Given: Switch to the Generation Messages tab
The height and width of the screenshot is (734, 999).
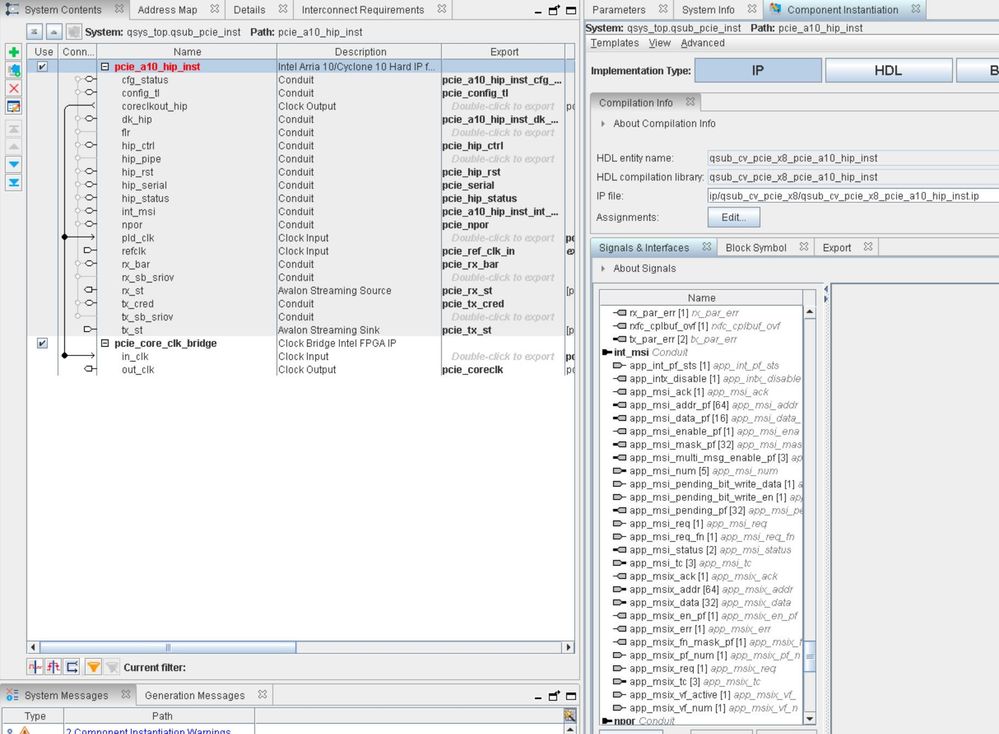Looking at the screenshot, I should click(x=194, y=695).
